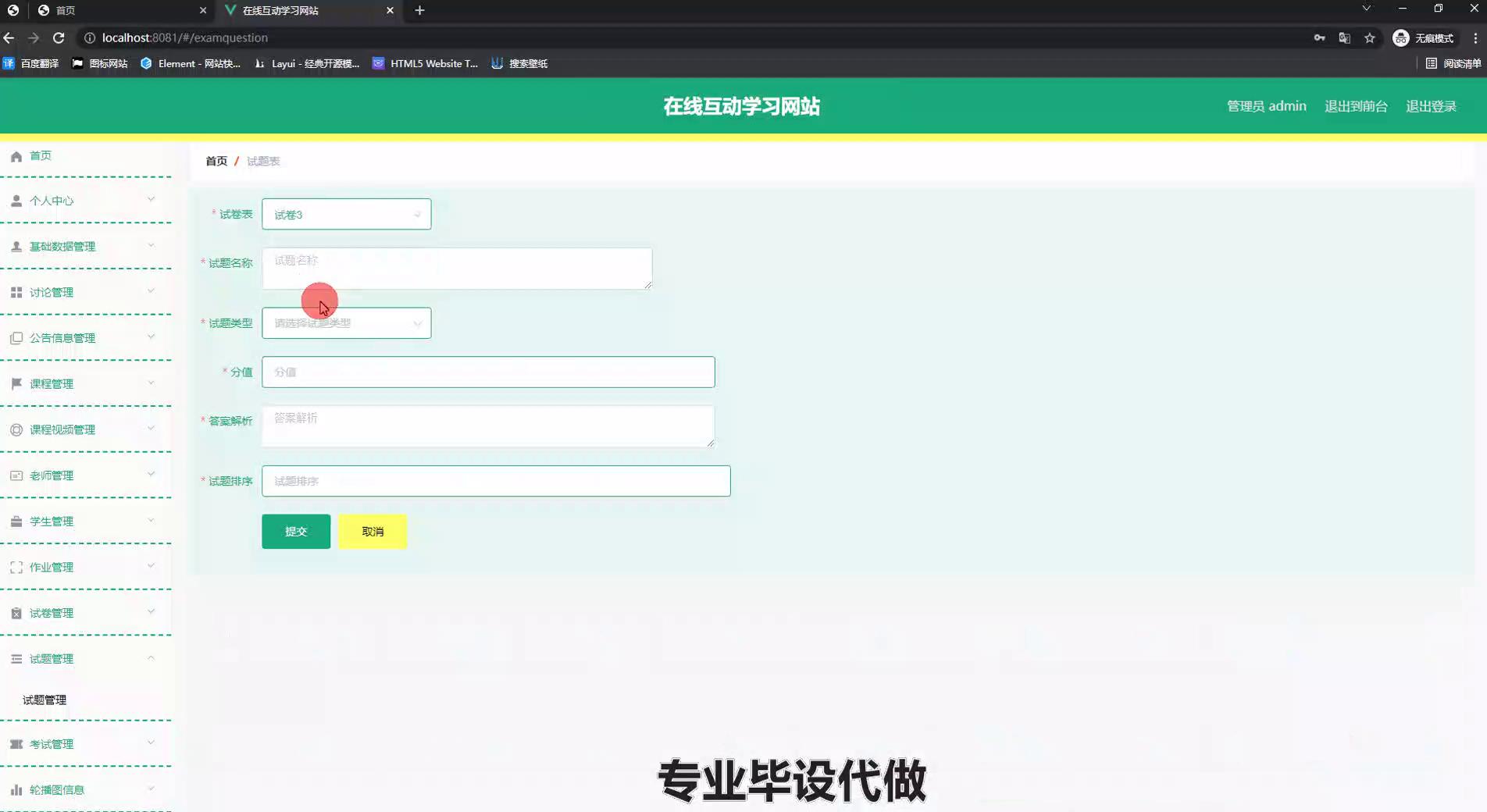The width and height of the screenshot is (1487, 812).
Task: Expand the 个人中心 sidebar menu
Action: click(x=84, y=201)
